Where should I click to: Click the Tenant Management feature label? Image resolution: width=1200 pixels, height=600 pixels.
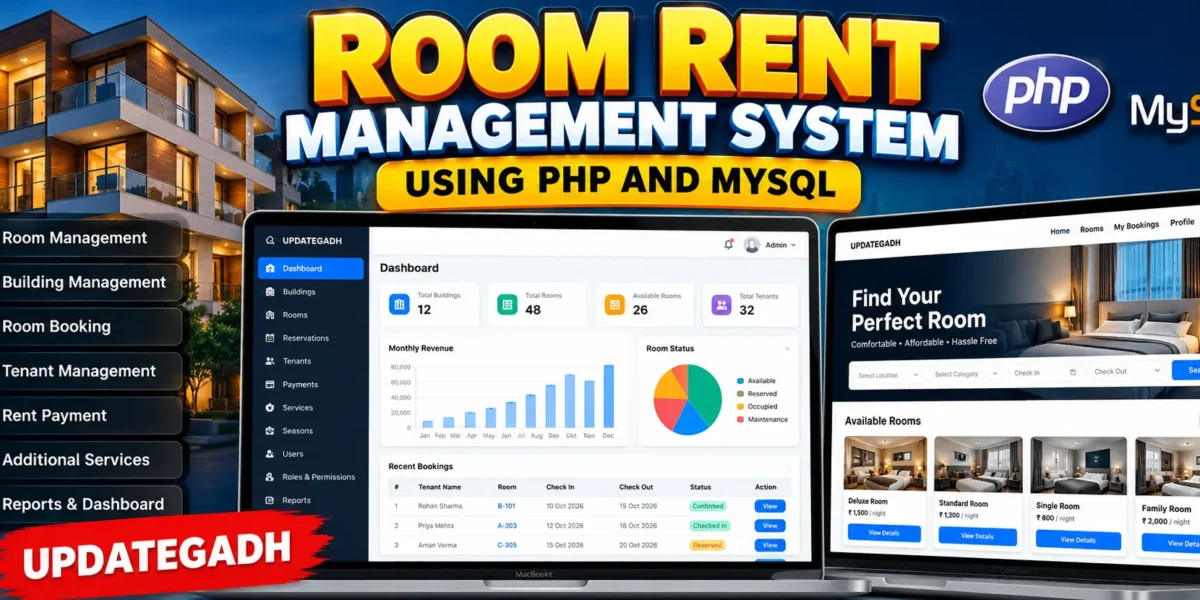point(79,371)
